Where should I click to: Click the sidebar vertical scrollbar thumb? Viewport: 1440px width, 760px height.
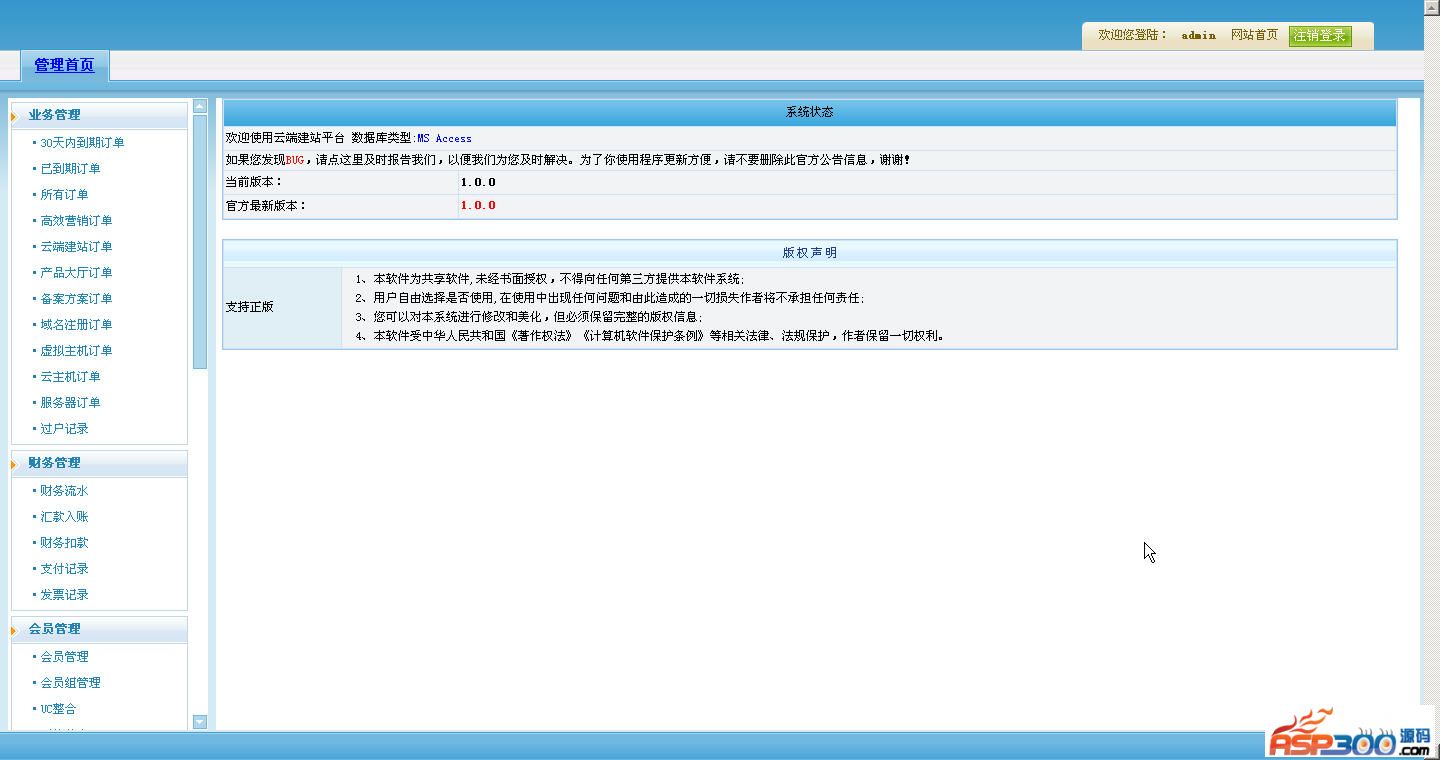(200, 240)
